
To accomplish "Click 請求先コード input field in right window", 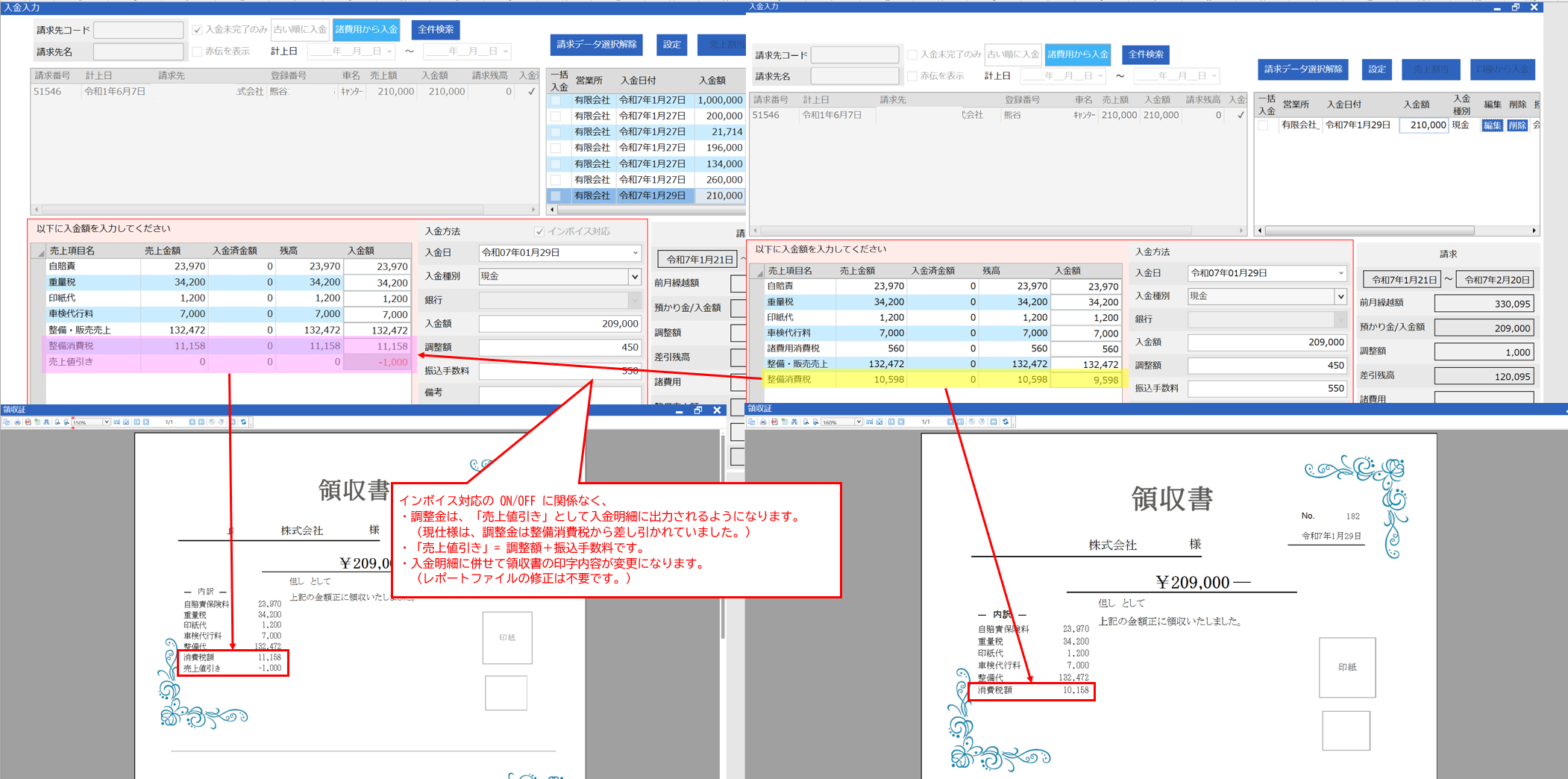I will tap(854, 55).
